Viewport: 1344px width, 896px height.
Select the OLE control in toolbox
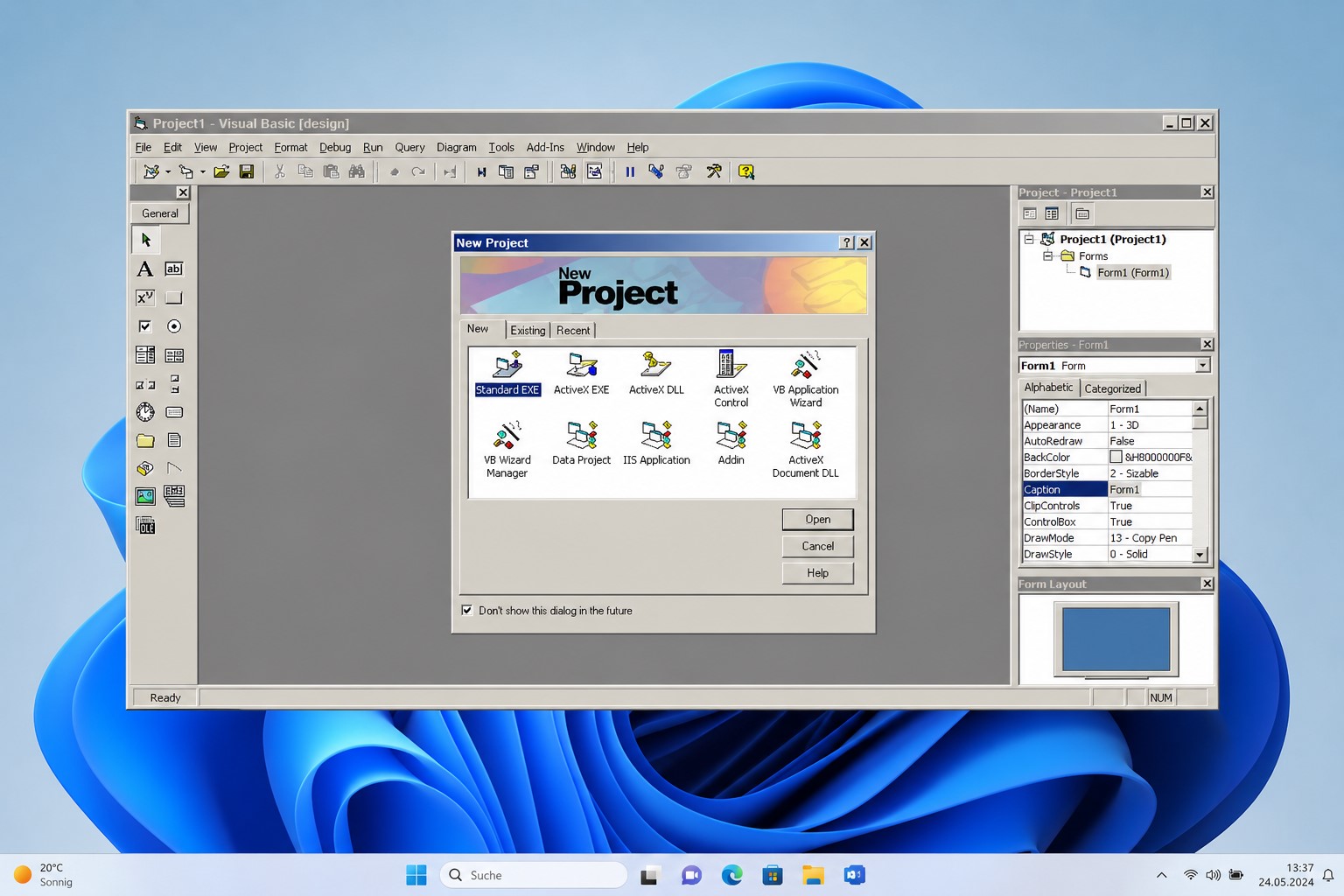click(x=145, y=525)
